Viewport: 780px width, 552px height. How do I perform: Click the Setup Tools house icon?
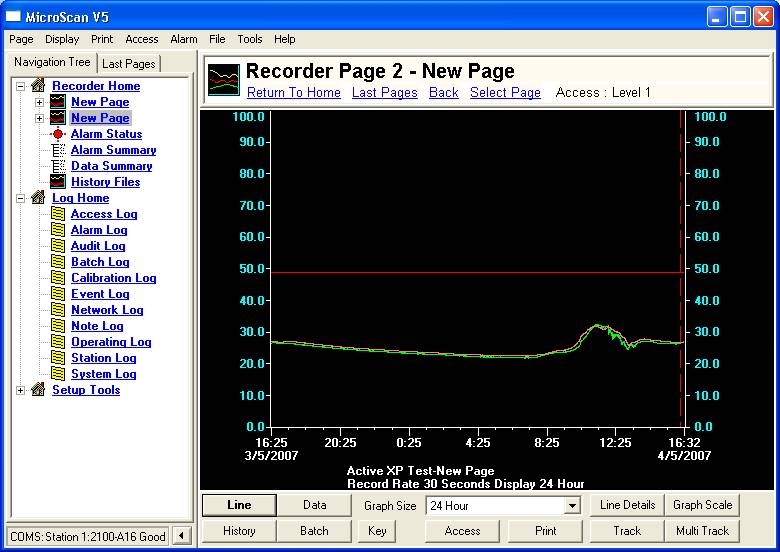pos(38,390)
